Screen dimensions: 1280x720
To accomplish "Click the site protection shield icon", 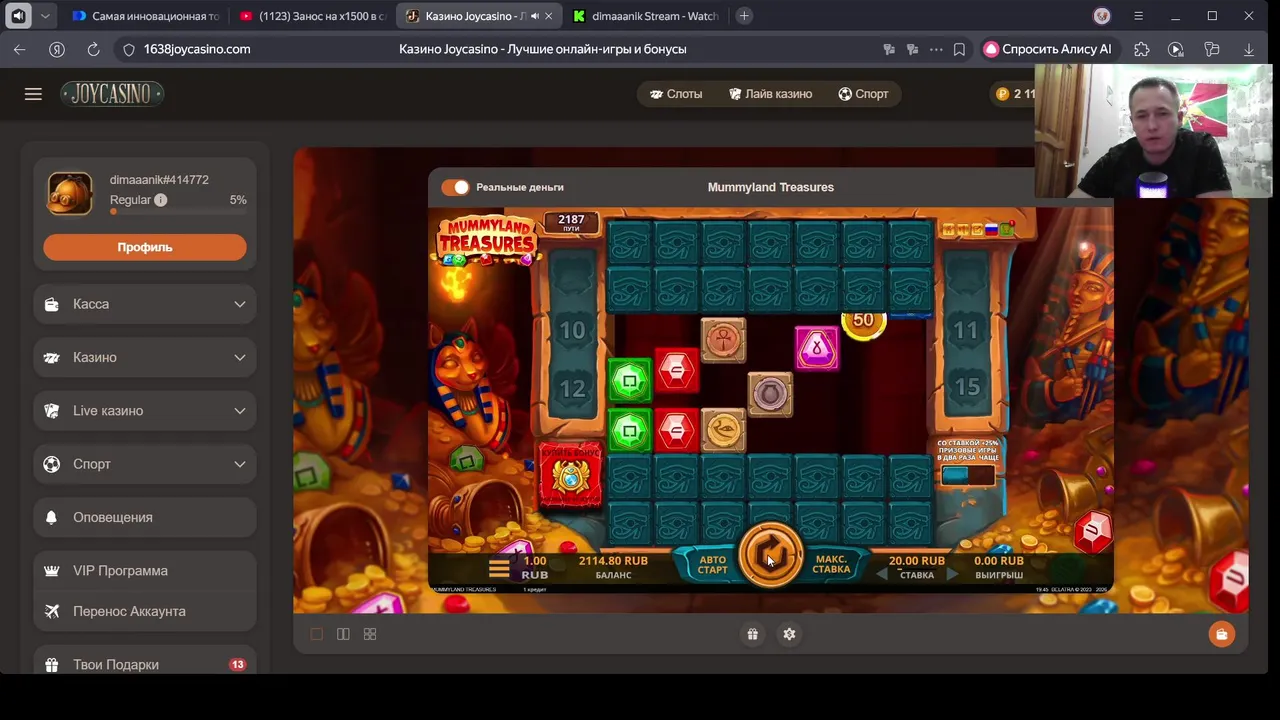I will coord(128,49).
